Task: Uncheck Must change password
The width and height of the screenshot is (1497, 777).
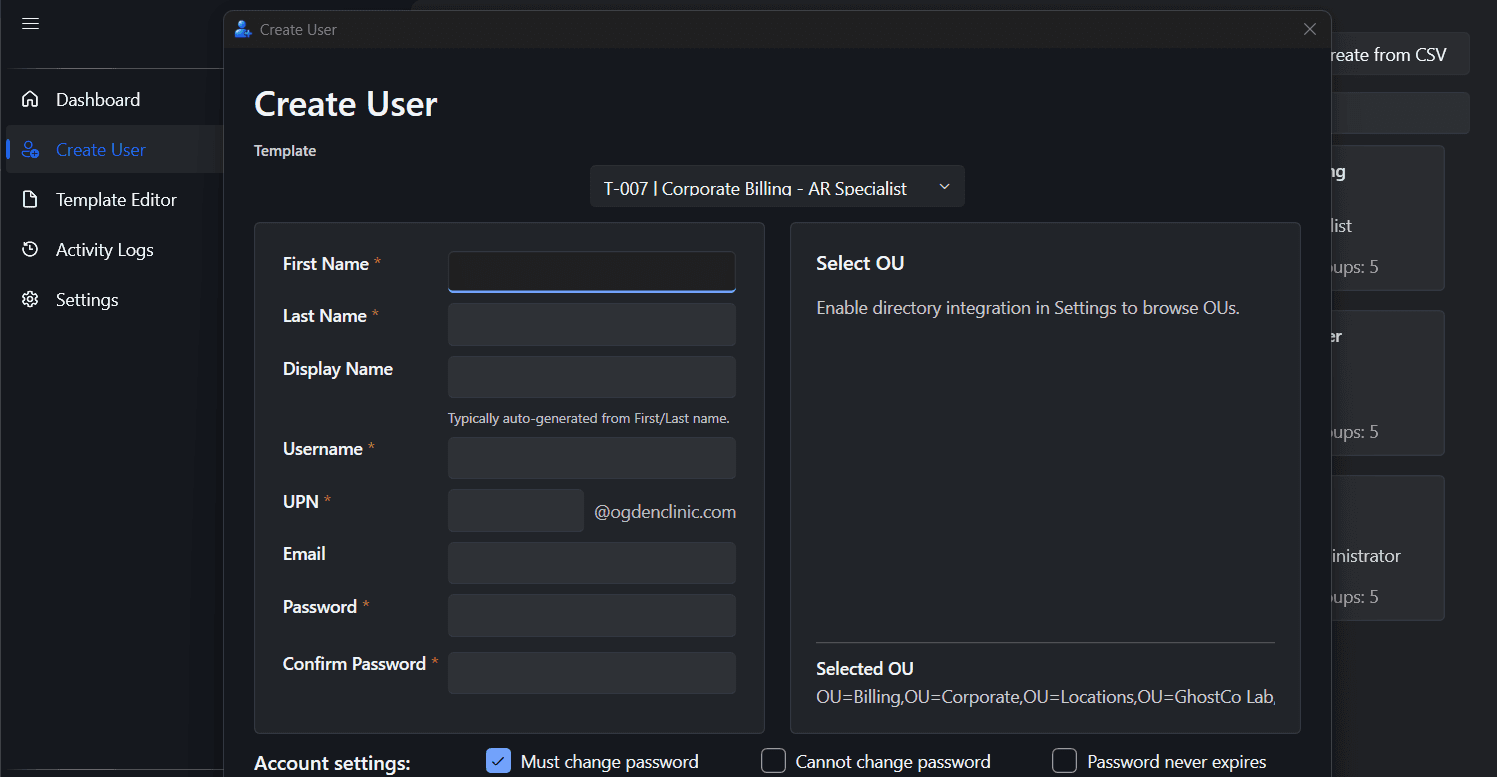Action: coord(499,761)
